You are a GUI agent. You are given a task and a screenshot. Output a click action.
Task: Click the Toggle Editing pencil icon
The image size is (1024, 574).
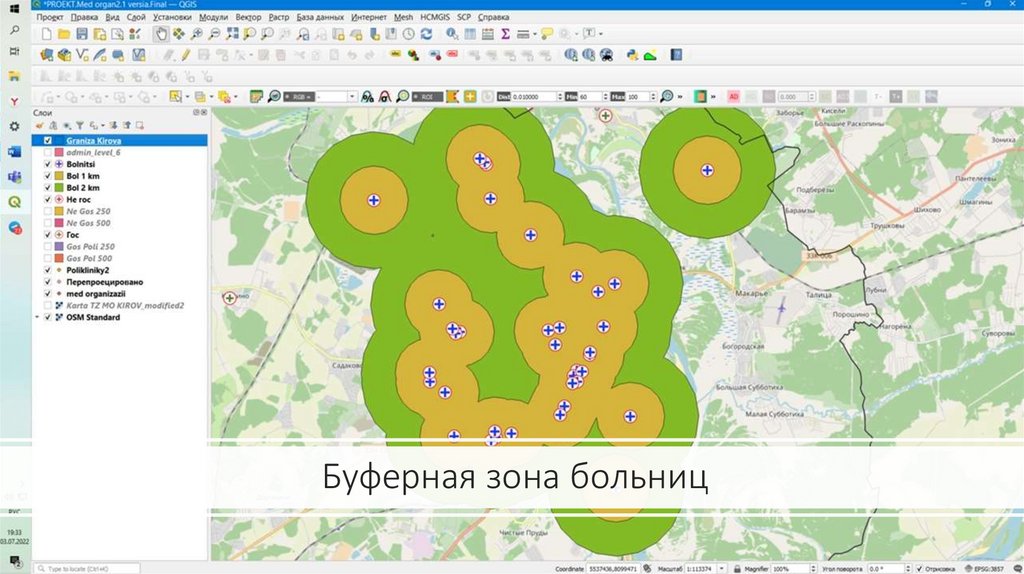coord(186,56)
